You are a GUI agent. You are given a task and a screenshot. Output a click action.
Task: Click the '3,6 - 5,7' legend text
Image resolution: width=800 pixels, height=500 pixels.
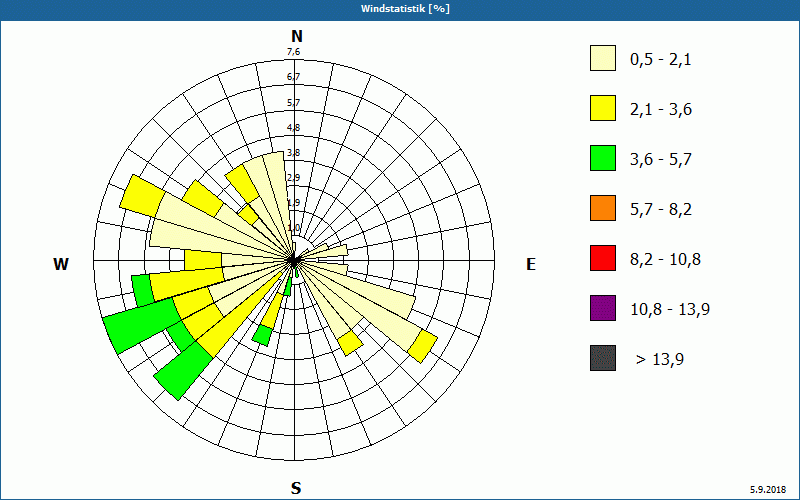point(661,160)
